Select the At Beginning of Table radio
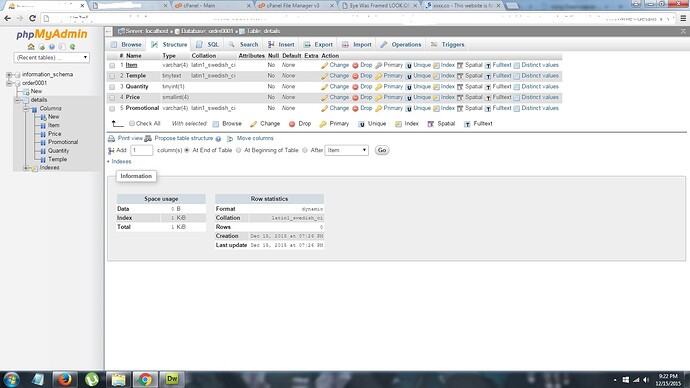The height and width of the screenshot is (388, 690). click(239, 150)
